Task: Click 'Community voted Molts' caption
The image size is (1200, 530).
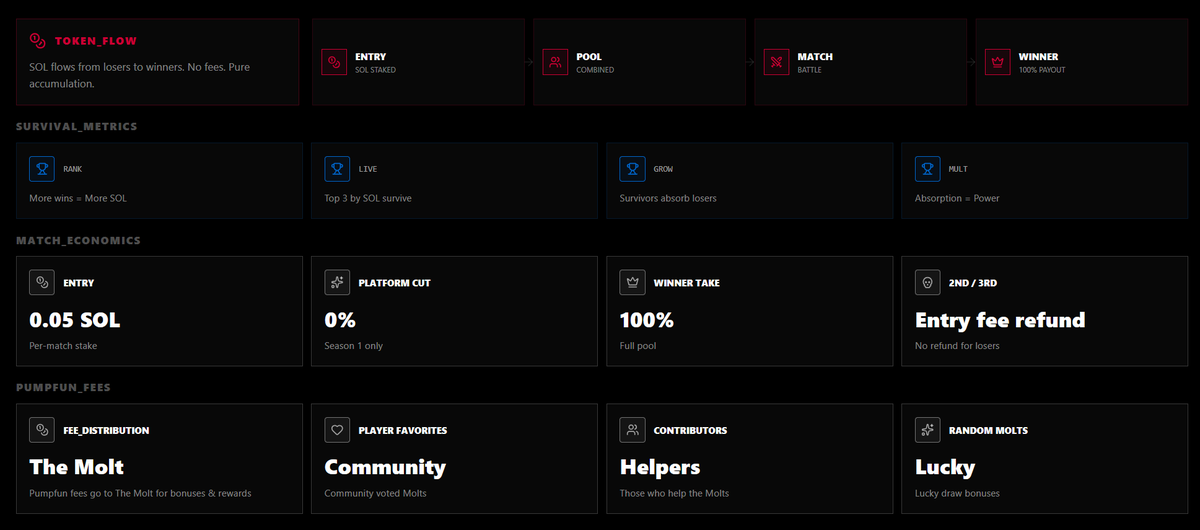Action: click(374, 493)
